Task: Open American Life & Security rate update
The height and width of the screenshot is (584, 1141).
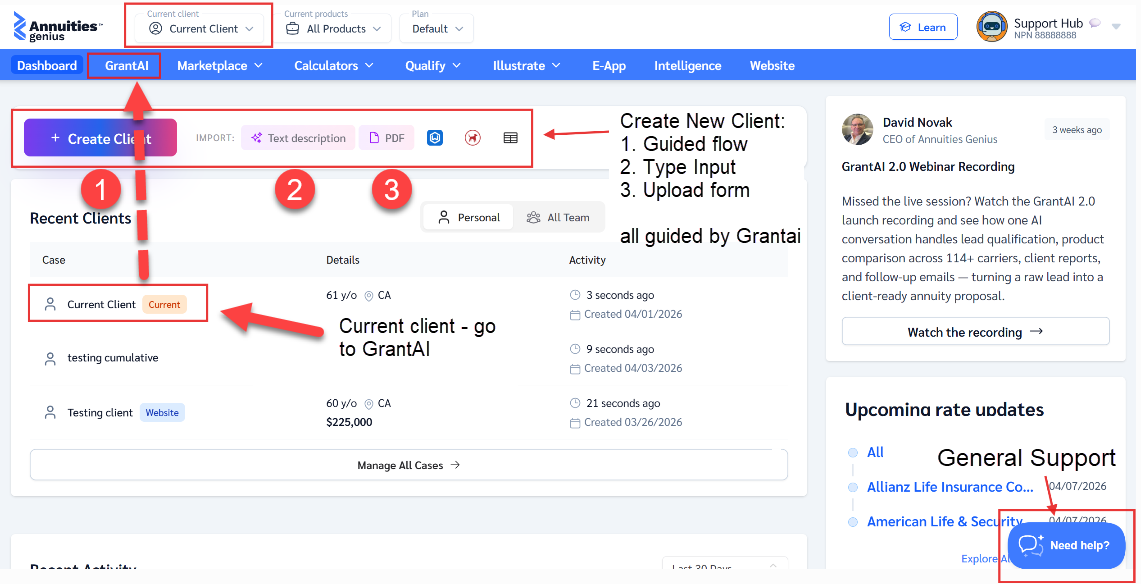Action: [945, 521]
